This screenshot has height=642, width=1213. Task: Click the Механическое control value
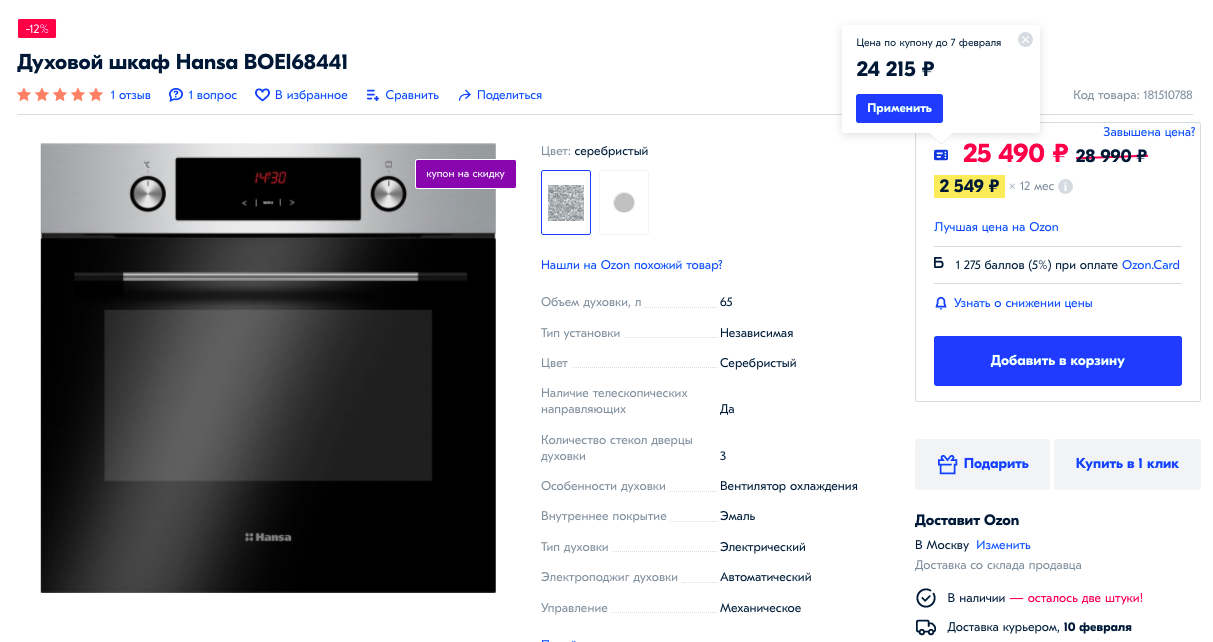click(760, 608)
